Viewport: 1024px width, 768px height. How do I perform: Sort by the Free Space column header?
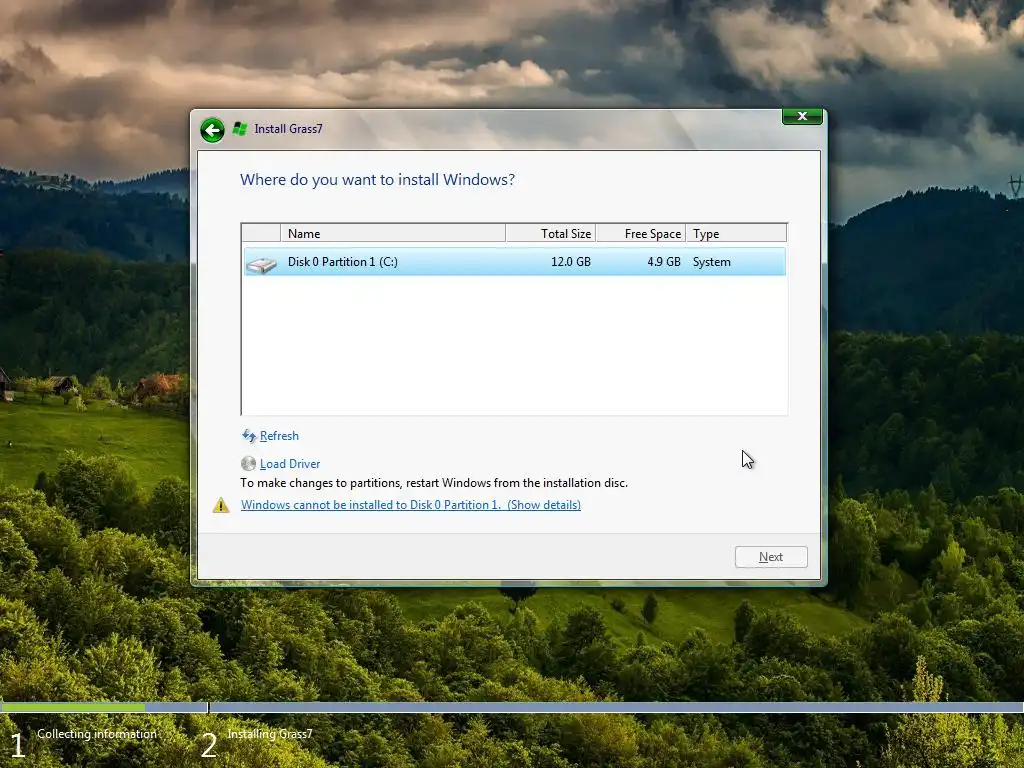tap(641, 233)
